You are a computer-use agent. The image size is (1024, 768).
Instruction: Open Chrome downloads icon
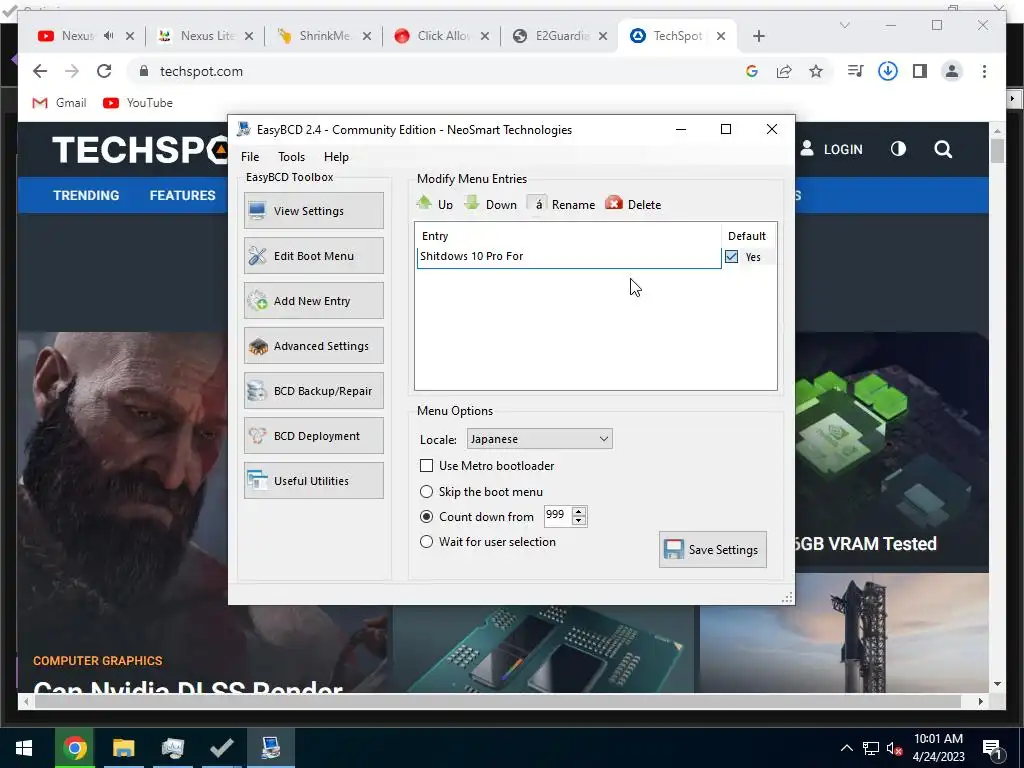888,71
